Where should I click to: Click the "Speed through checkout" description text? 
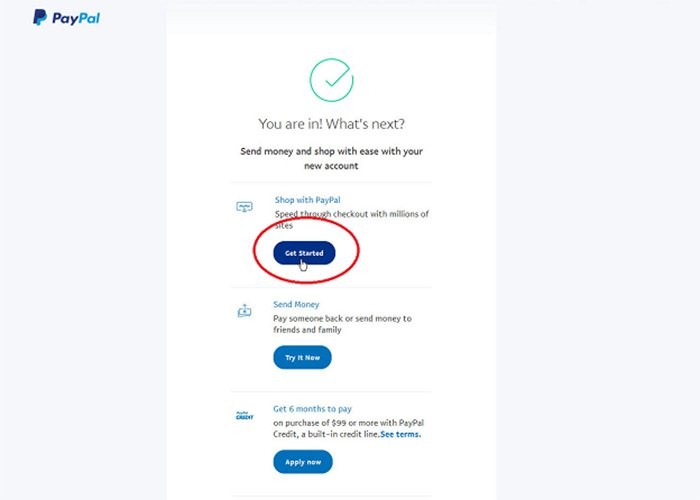(352, 219)
